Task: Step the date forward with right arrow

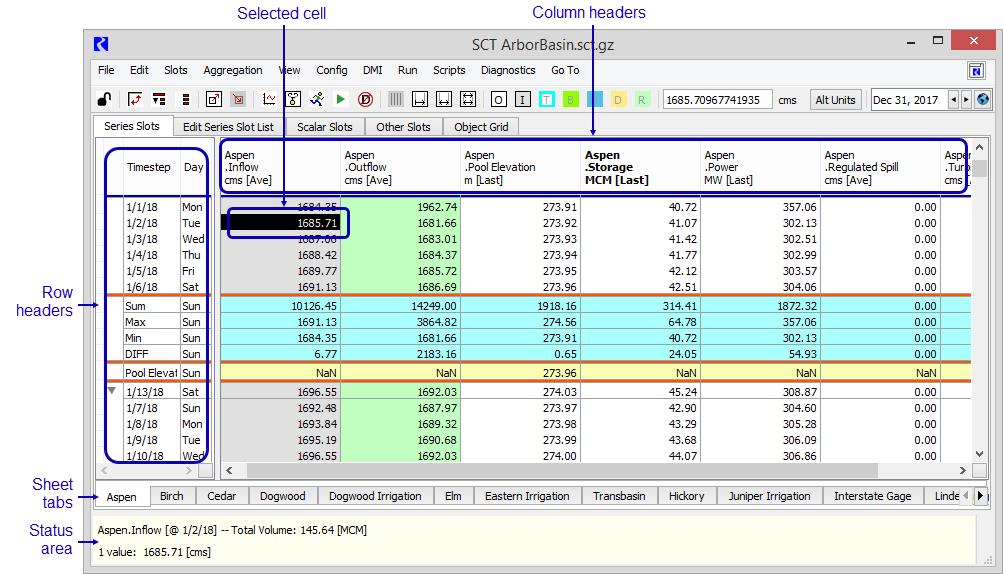Action: pos(965,99)
